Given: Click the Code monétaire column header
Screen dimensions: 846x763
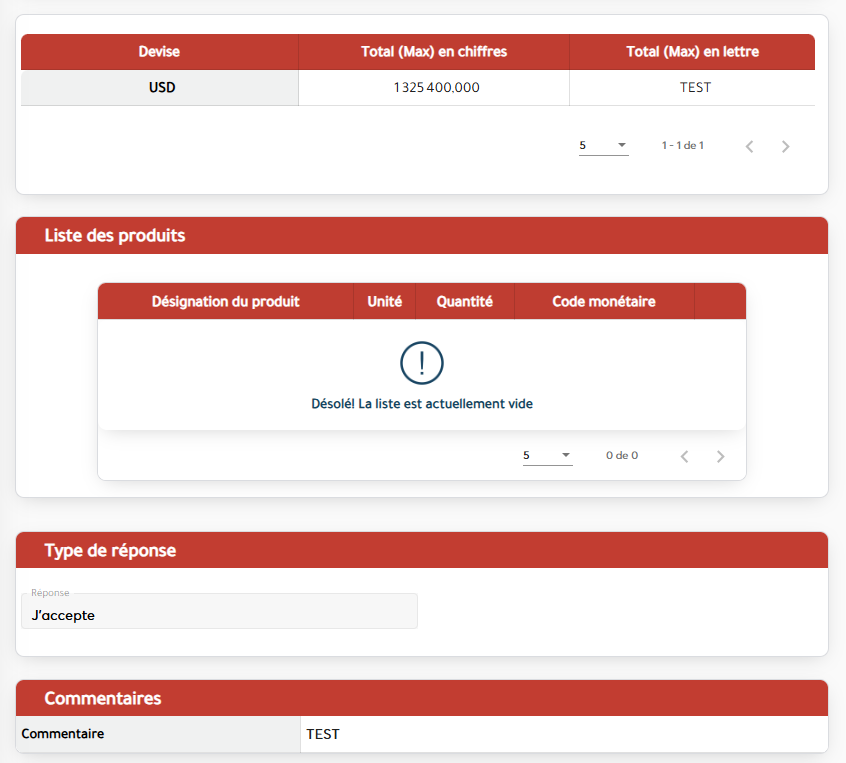Looking at the screenshot, I should click(604, 301).
